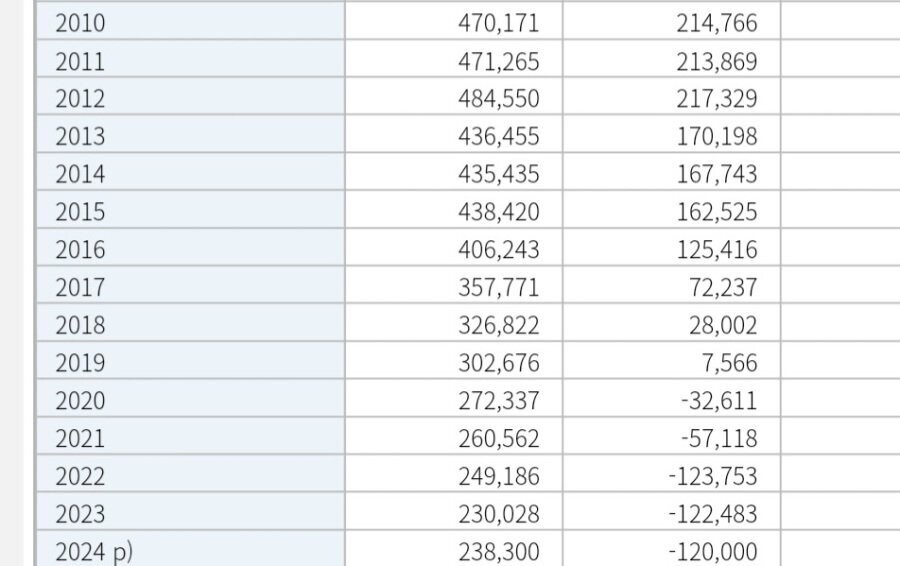
Task: Select the 2011 year cell
Action: coord(191,59)
